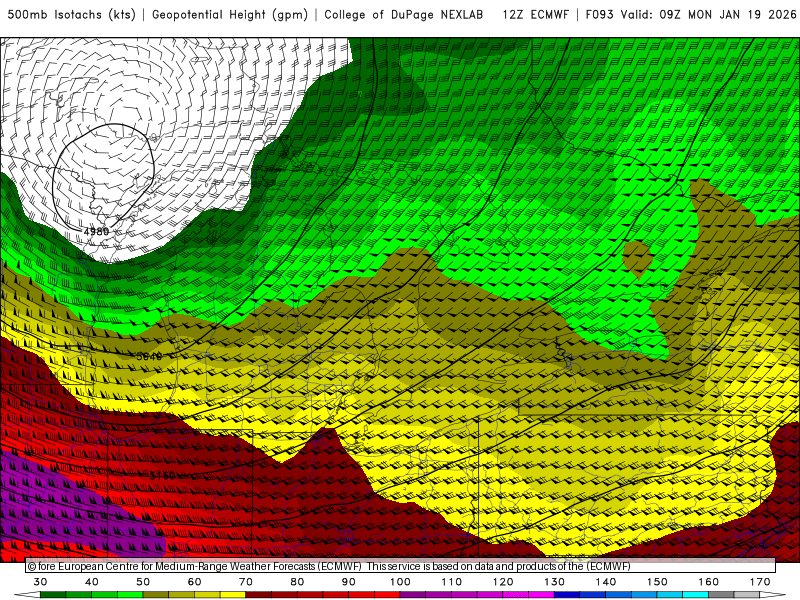This screenshot has height=600, width=800.
Task: Select the 160 knot scale label
Action: coord(709,582)
